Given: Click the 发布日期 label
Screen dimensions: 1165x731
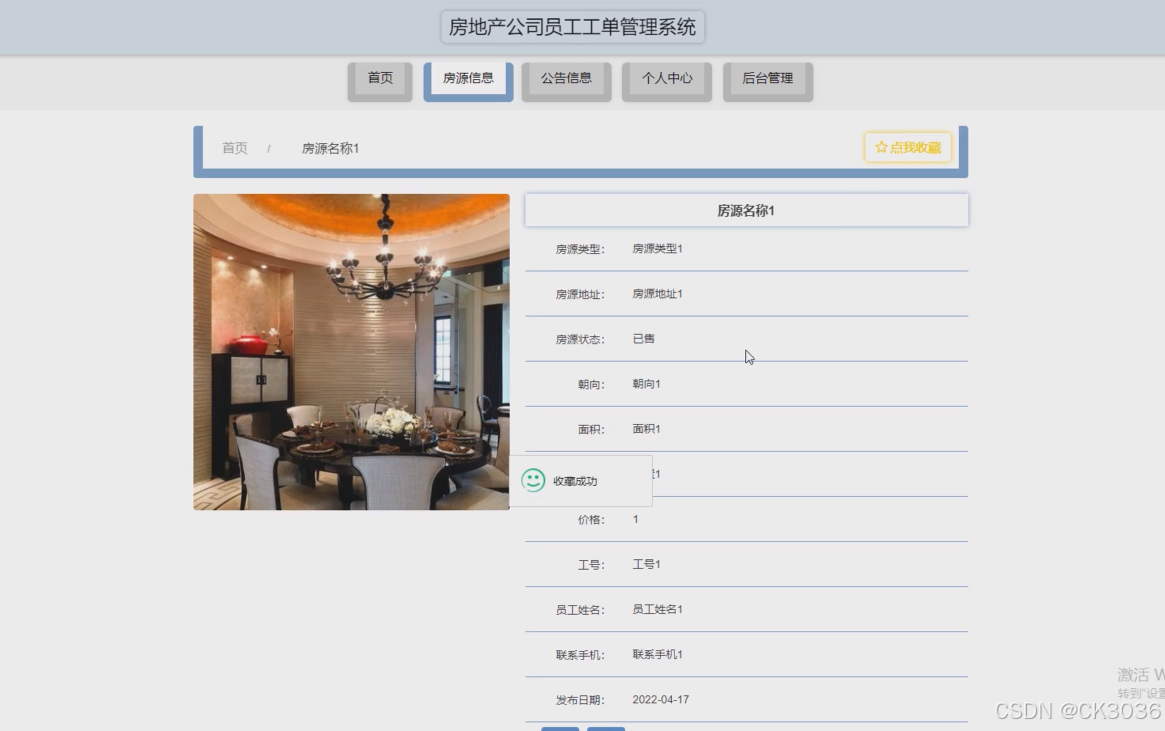Looking at the screenshot, I should 580,701.
